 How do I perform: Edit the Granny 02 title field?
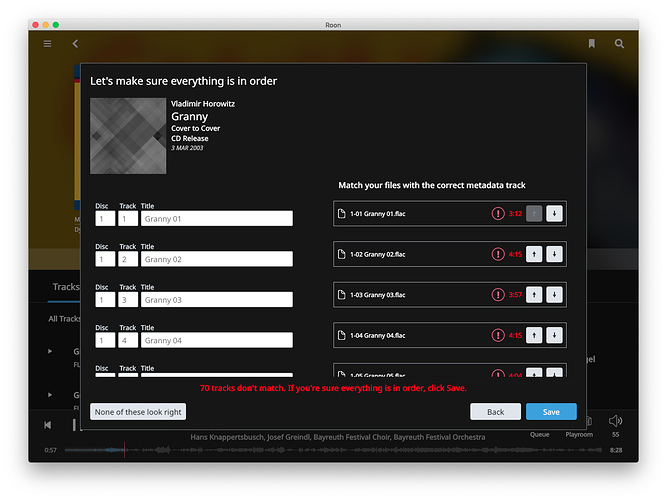(217, 259)
